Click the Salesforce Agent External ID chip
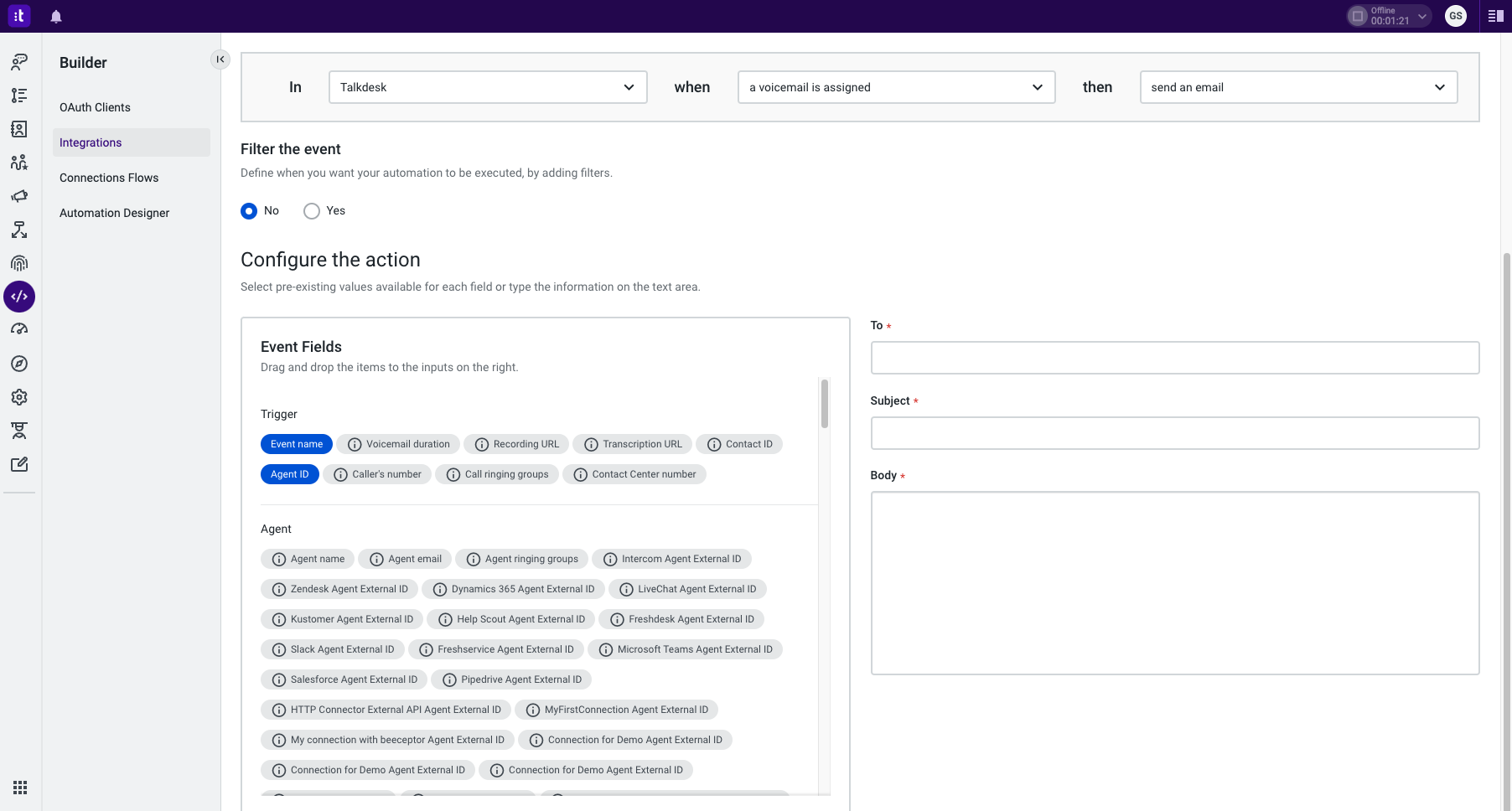The width and height of the screenshot is (1512, 811). [344, 679]
